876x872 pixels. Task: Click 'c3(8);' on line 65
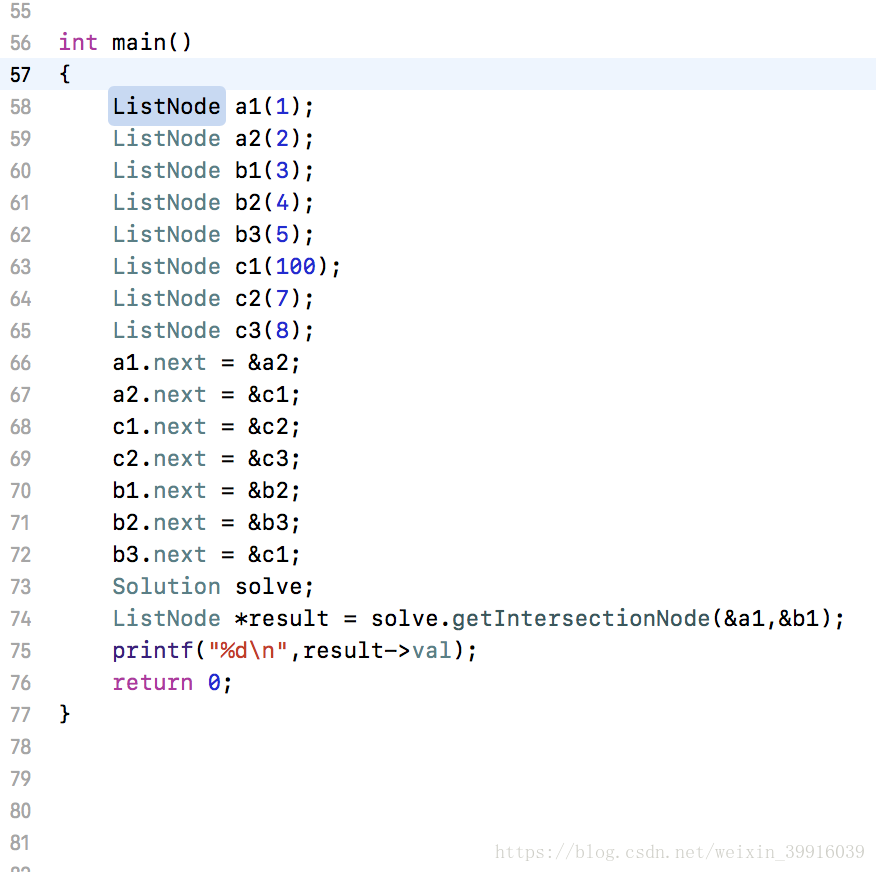pyautogui.click(x=274, y=330)
